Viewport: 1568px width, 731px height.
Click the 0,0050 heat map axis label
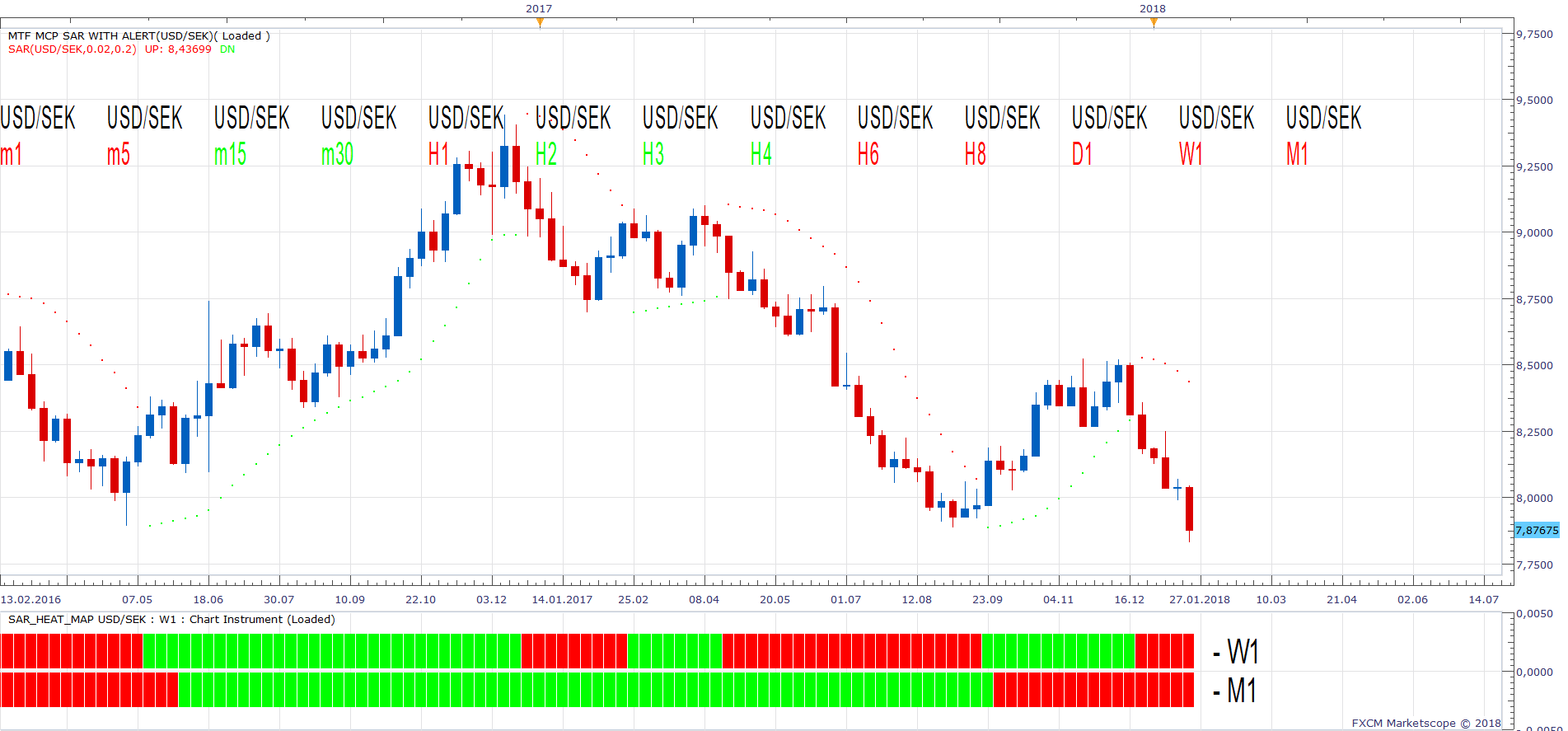(x=1535, y=613)
